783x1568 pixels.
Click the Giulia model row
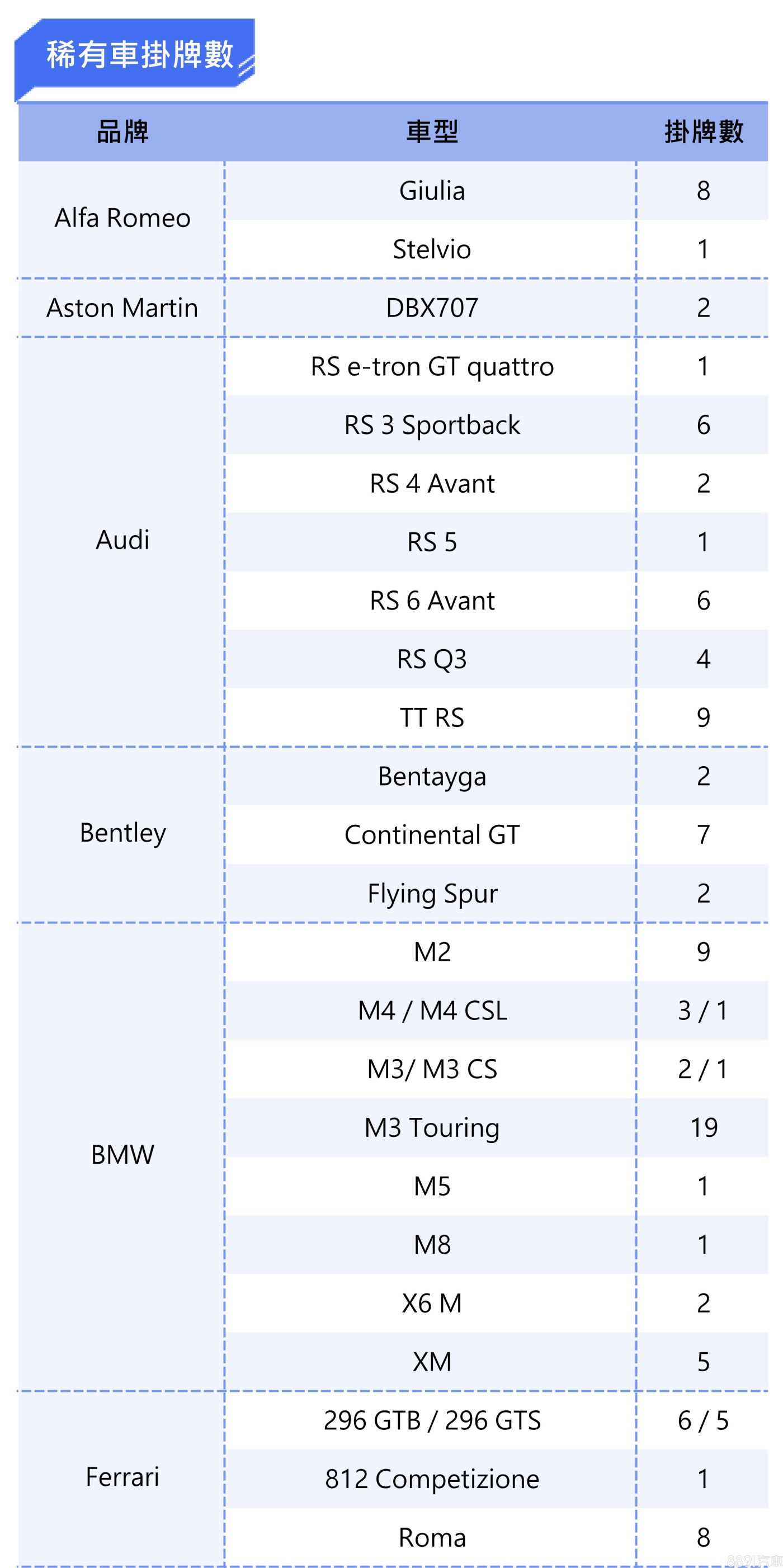click(432, 191)
